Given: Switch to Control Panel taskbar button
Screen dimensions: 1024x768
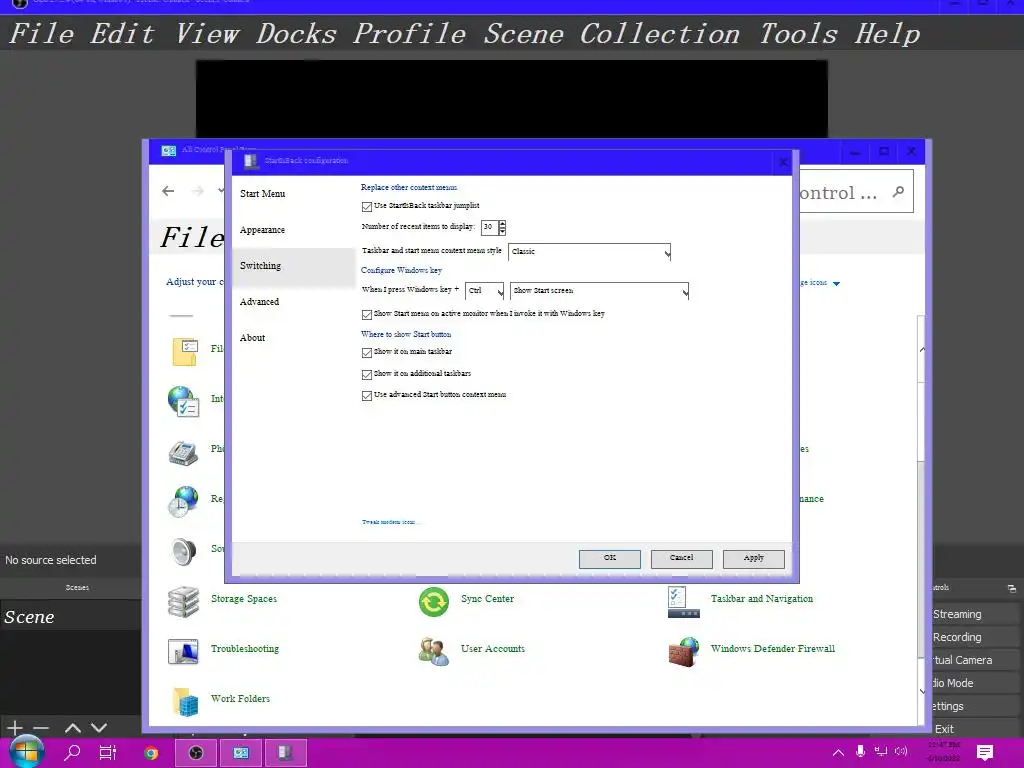Looking at the screenshot, I should pos(241,753).
